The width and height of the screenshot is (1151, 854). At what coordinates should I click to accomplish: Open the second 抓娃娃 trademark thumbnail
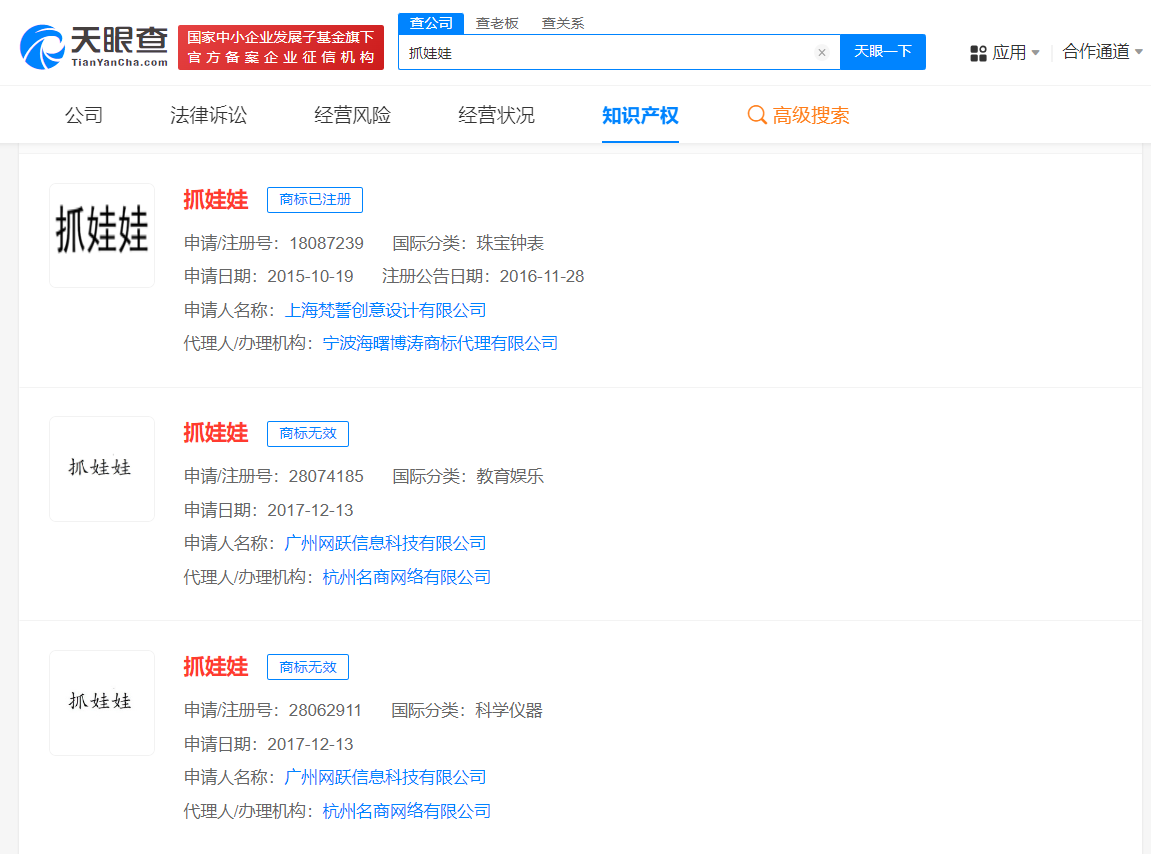point(102,468)
